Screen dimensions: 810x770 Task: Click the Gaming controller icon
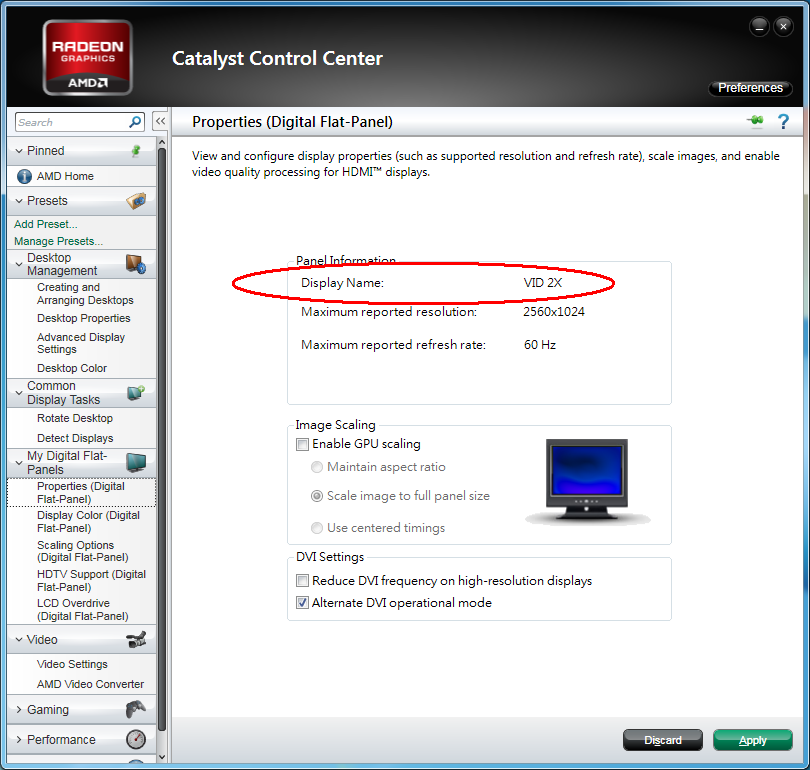(x=136, y=709)
